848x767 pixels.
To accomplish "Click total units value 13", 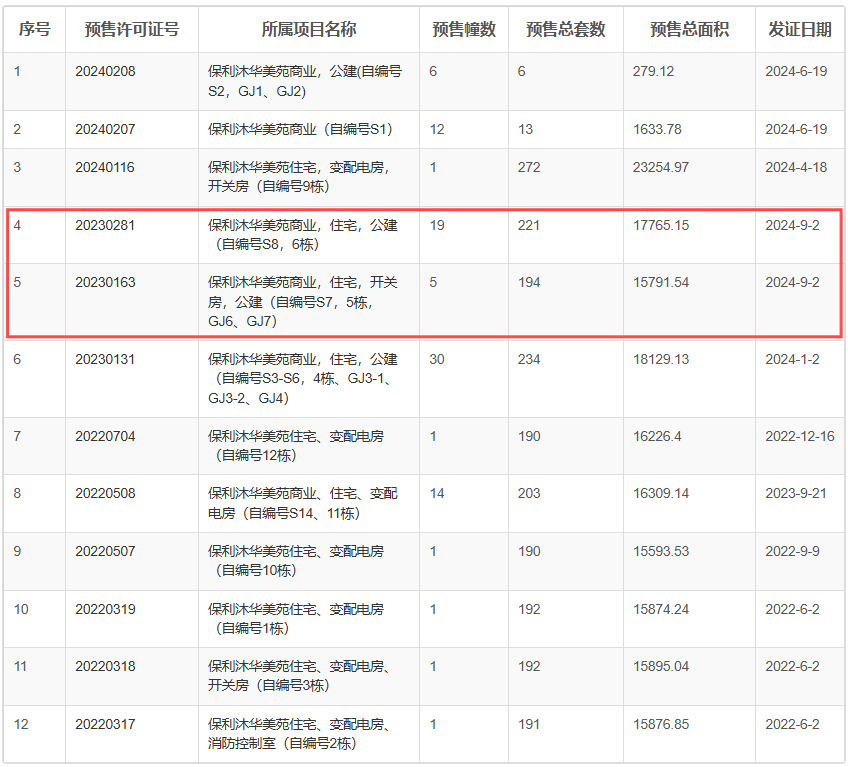I will [525, 129].
